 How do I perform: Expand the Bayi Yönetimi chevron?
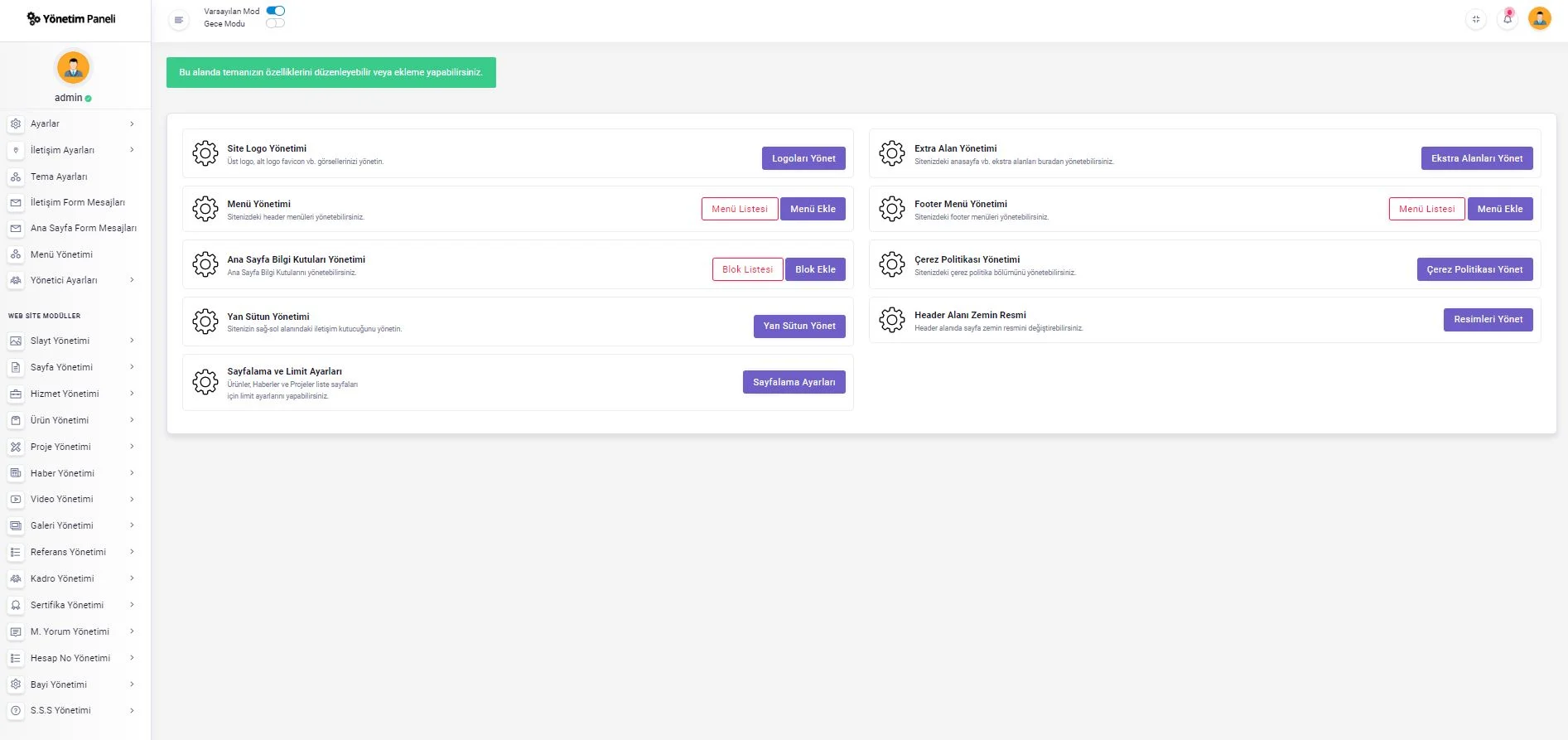point(132,684)
